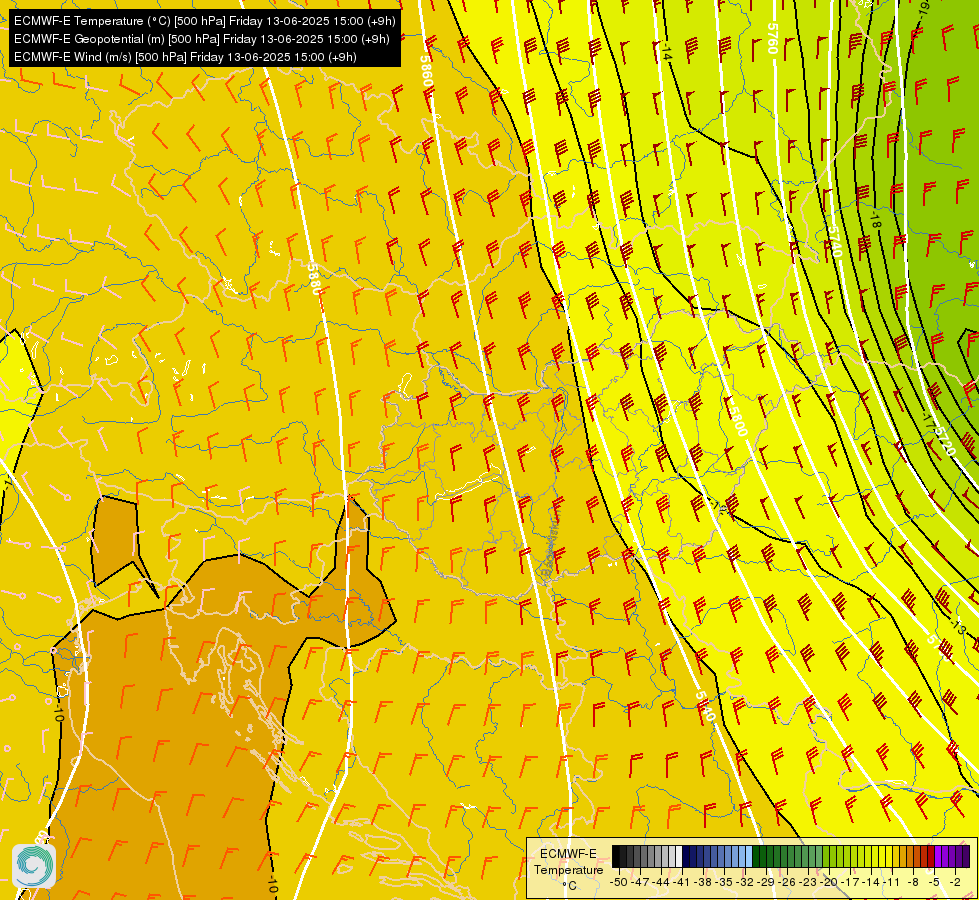Click the -32 value on the legend scale
The height and width of the screenshot is (900, 979).
click(x=745, y=882)
